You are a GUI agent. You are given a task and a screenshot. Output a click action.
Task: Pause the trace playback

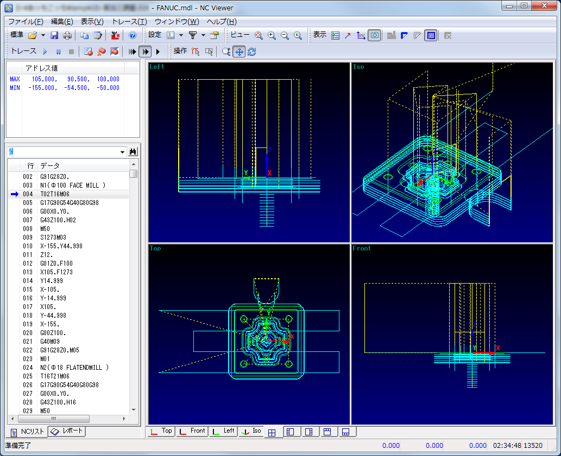click(x=58, y=52)
